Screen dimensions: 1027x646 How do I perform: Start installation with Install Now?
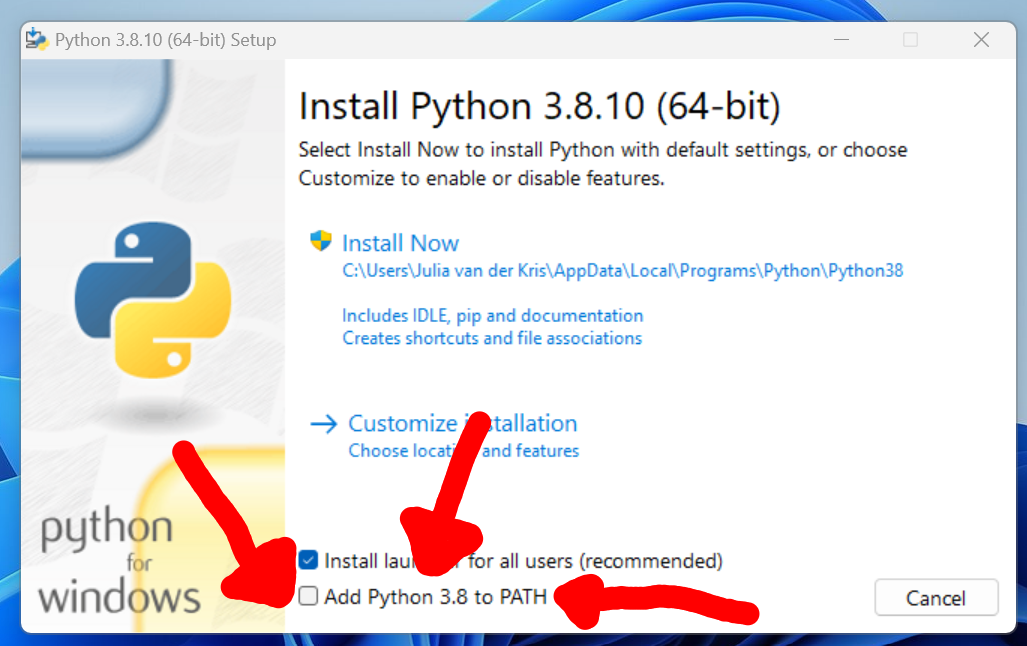click(x=400, y=243)
